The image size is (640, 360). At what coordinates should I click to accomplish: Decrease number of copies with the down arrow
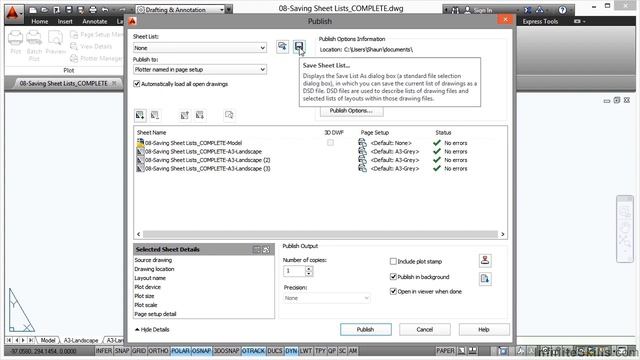[309, 274]
